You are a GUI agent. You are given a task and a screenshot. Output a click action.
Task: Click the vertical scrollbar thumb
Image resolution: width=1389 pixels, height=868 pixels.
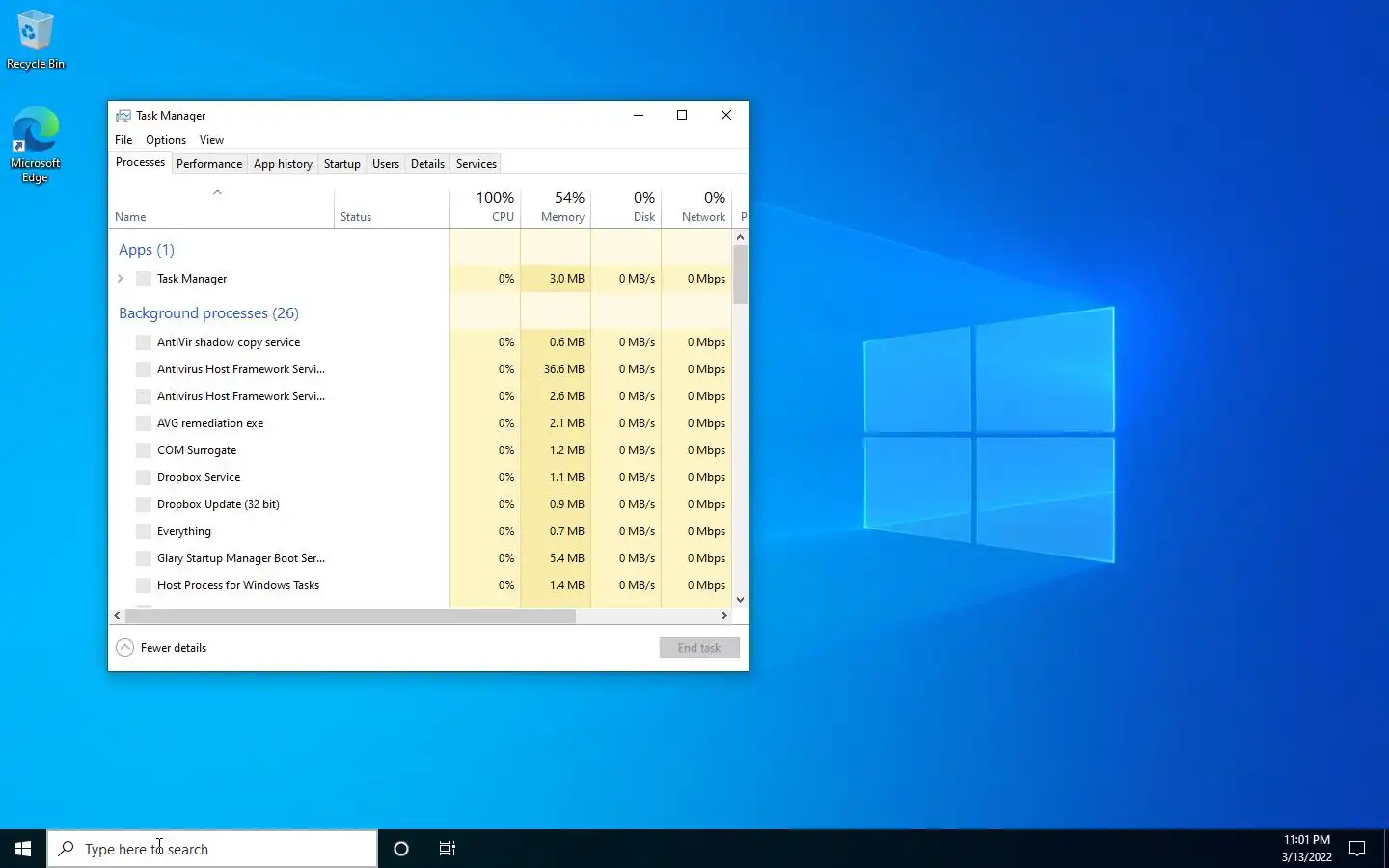(x=741, y=274)
